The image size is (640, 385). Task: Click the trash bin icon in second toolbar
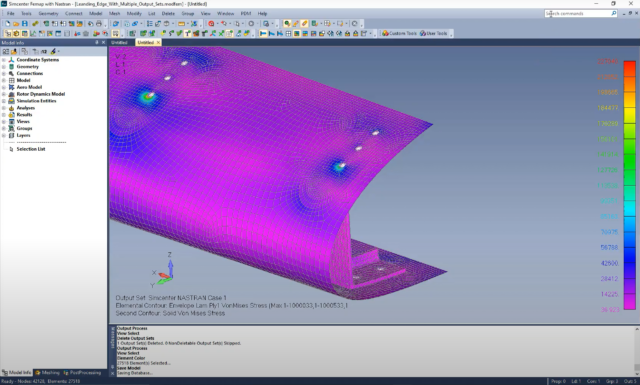86,33
